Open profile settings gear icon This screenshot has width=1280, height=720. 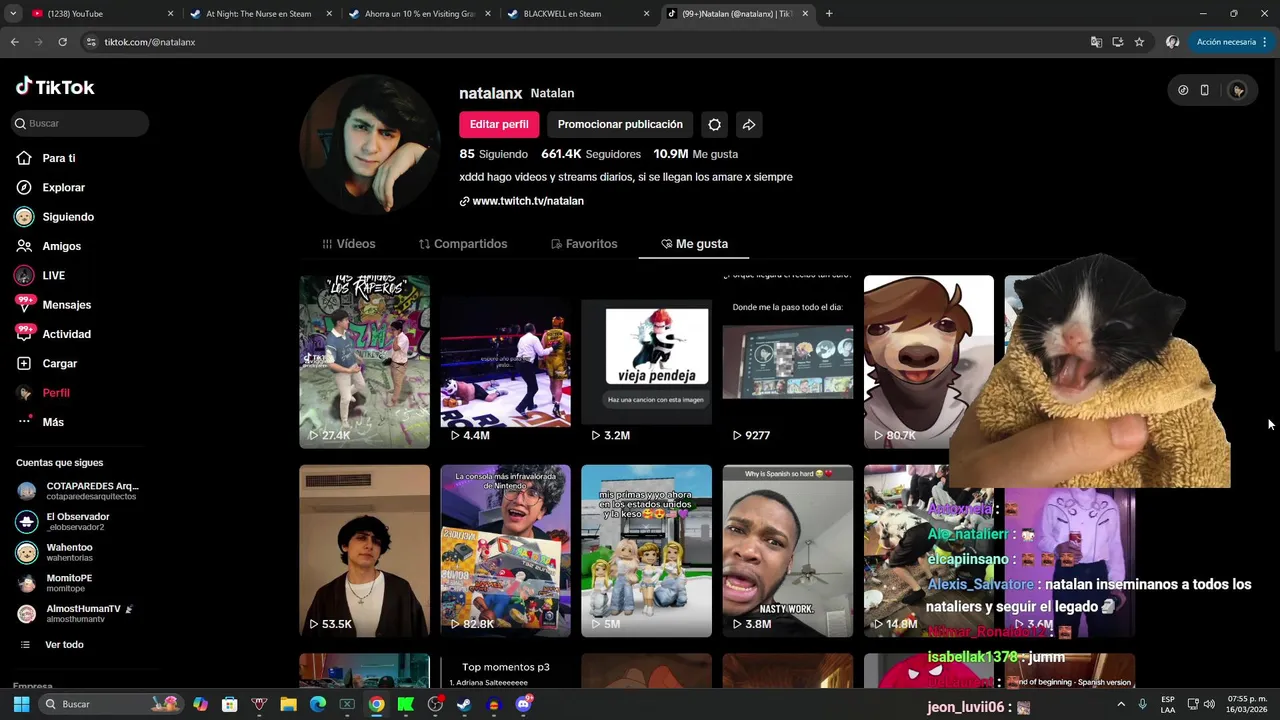click(x=714, y=125)
